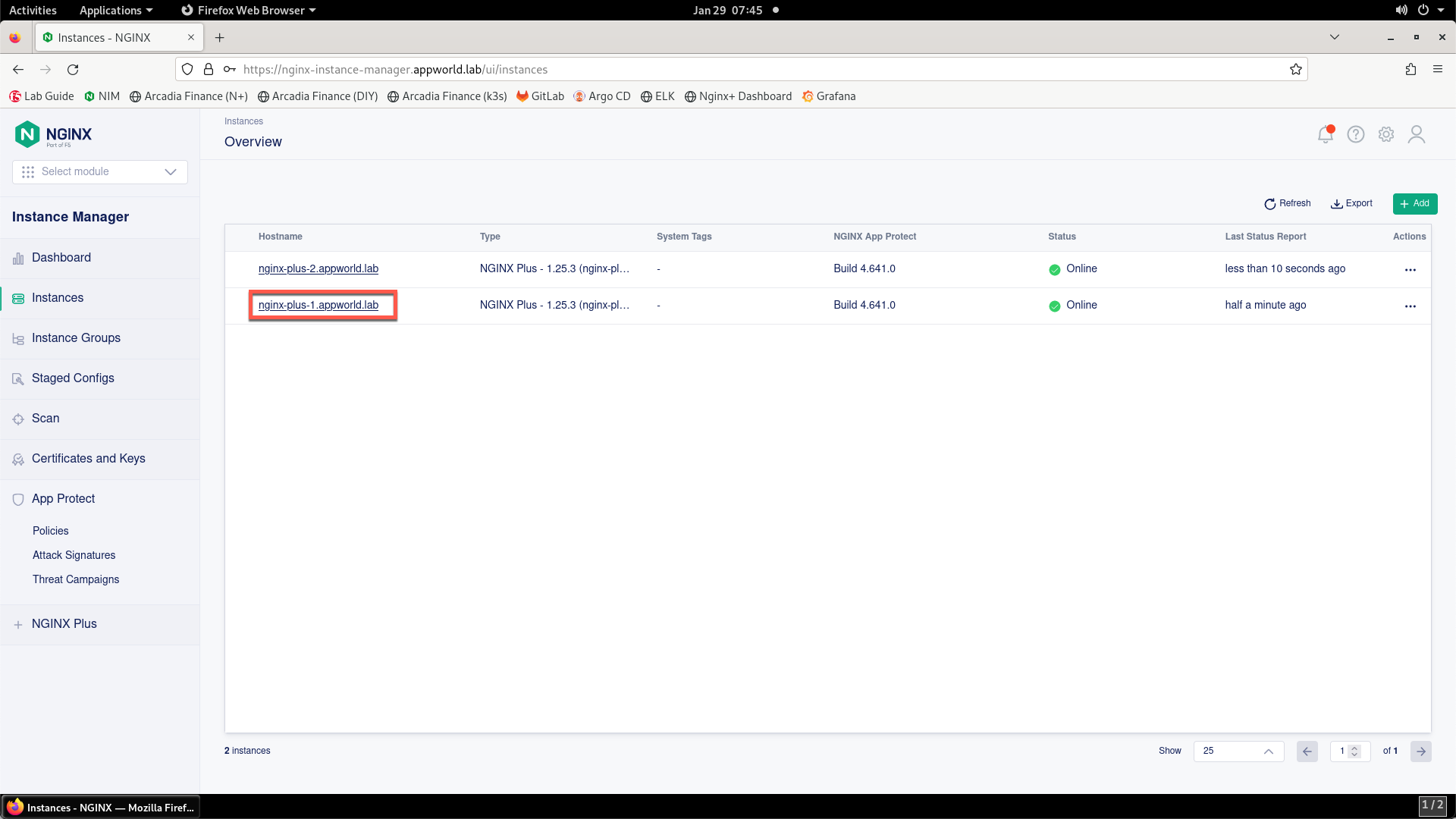Open the Firefox Web Browser app menu
1456x819 pixels.
[x=249, y=10]
